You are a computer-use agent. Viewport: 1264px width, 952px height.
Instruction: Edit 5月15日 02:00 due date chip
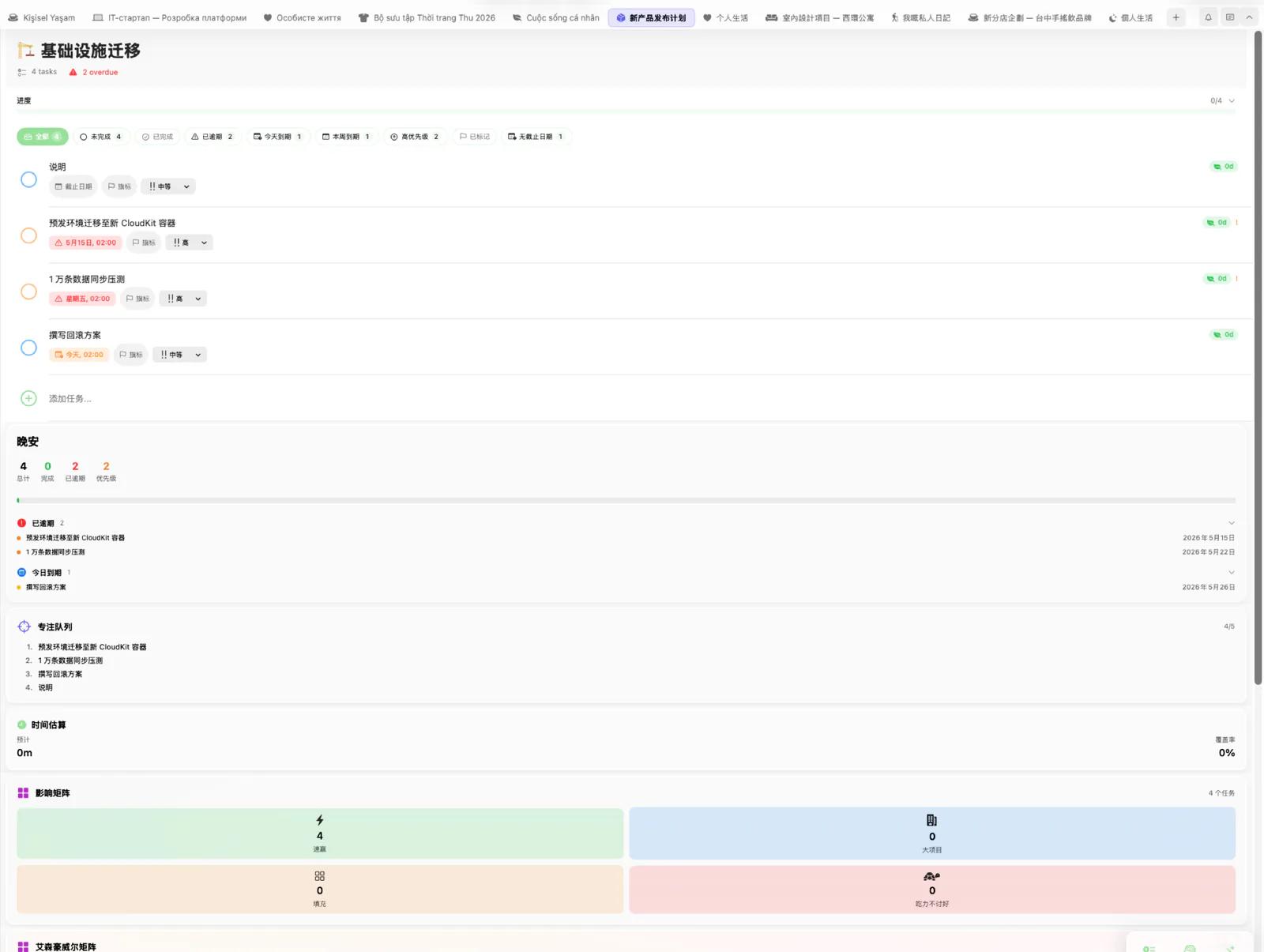click(x=85, y=243)
